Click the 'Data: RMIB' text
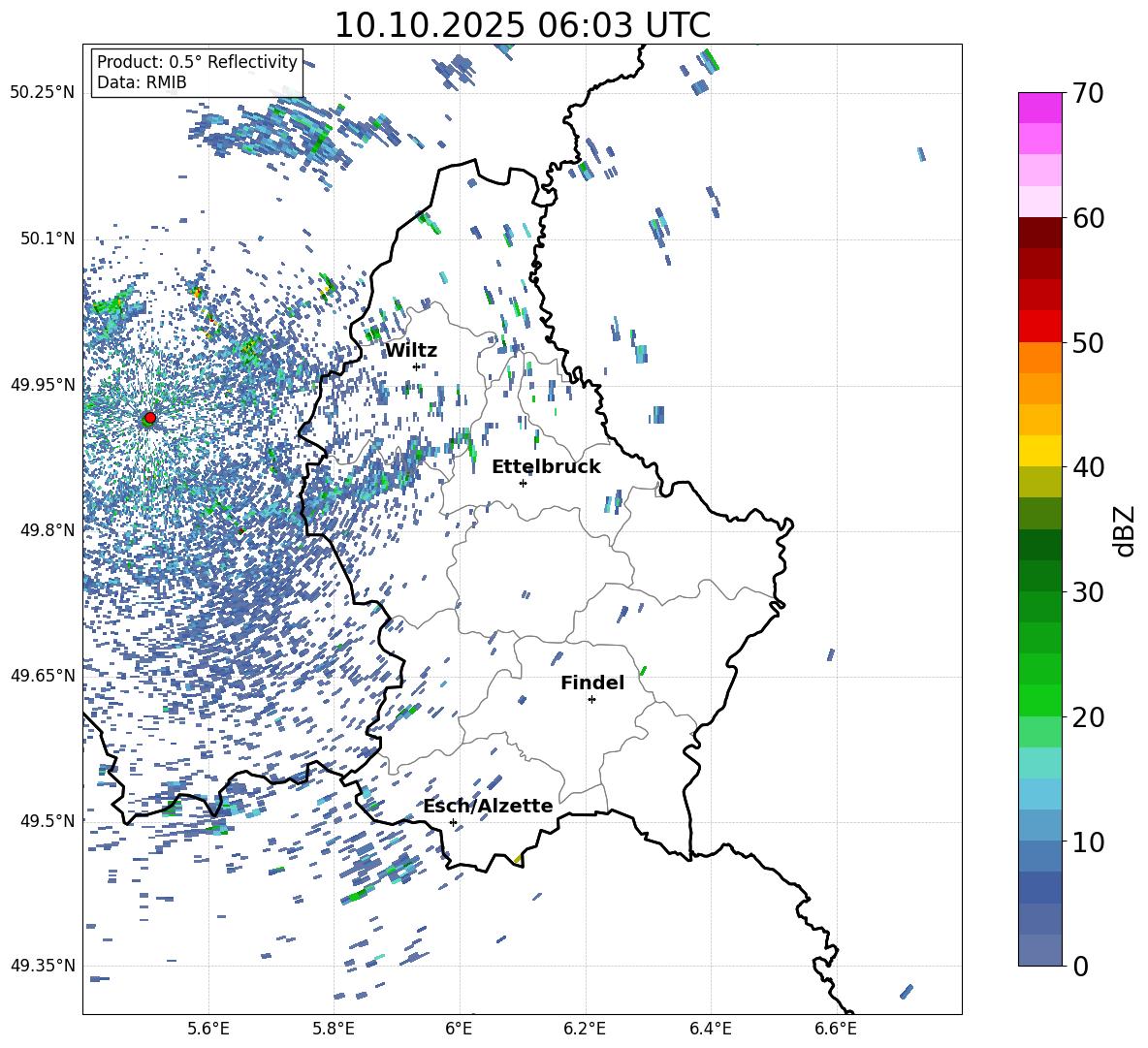The image size is (1148, 1048). coord(142,82)
